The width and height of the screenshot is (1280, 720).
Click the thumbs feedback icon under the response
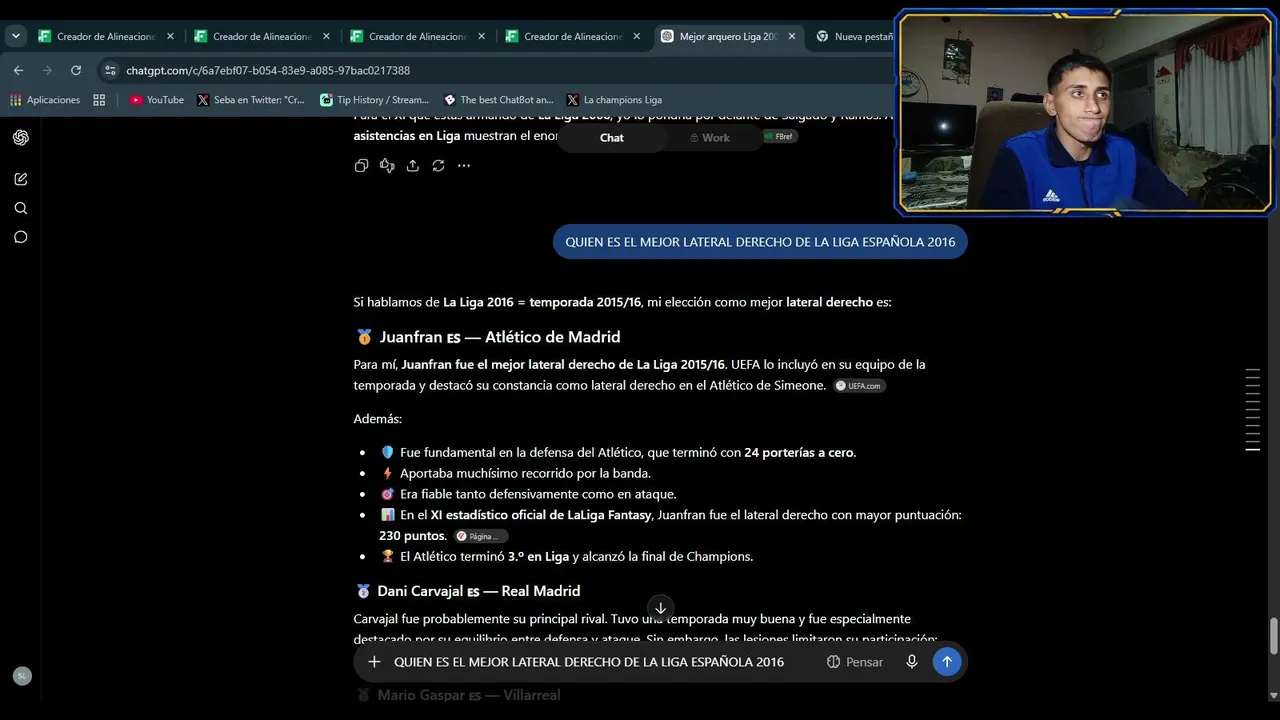[x=387, y=166]
